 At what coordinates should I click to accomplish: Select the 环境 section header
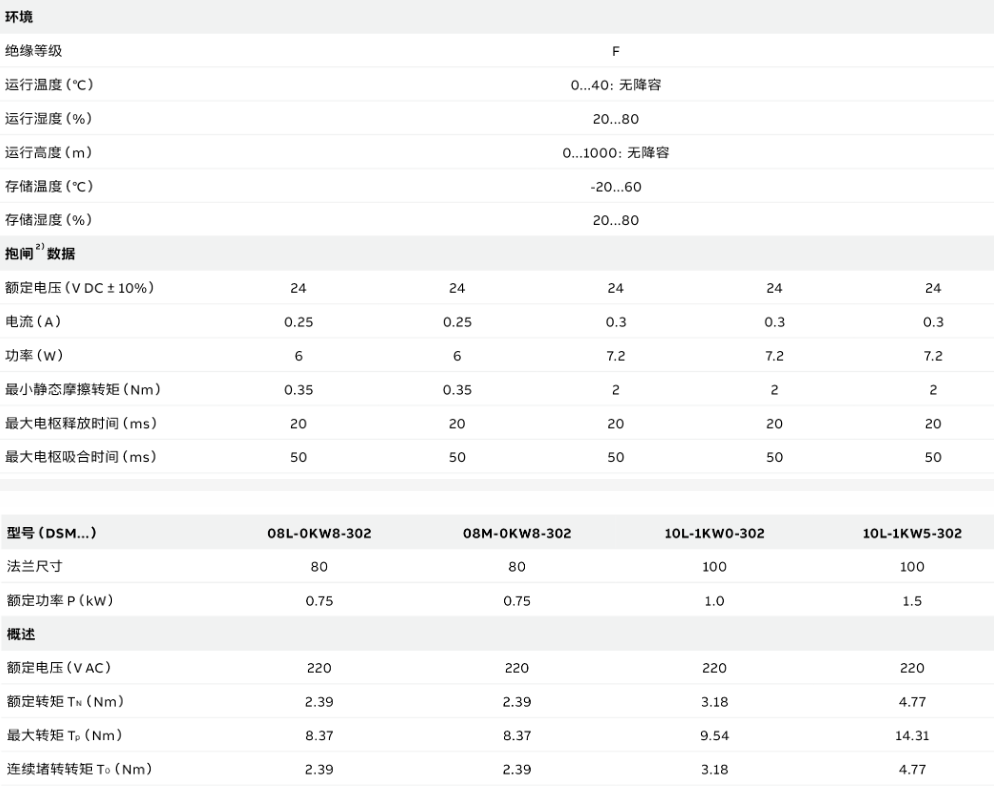point(19,17)
